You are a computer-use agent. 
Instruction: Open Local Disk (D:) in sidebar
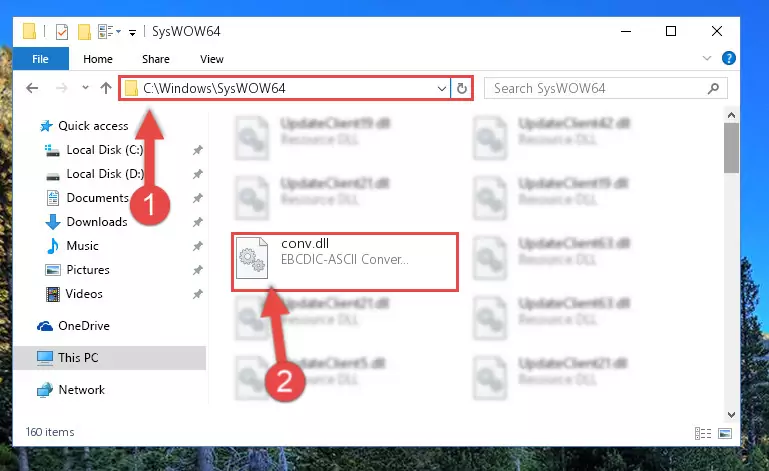[105, 174]
